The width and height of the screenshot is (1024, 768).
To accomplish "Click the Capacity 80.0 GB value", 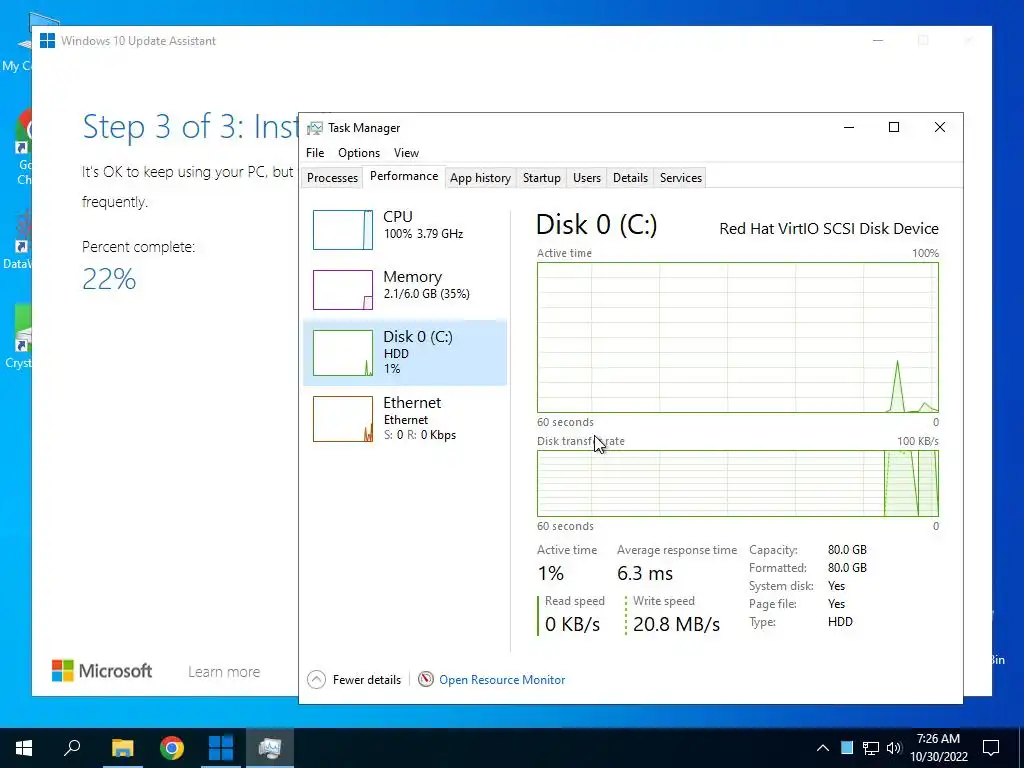I will [847, 550].
